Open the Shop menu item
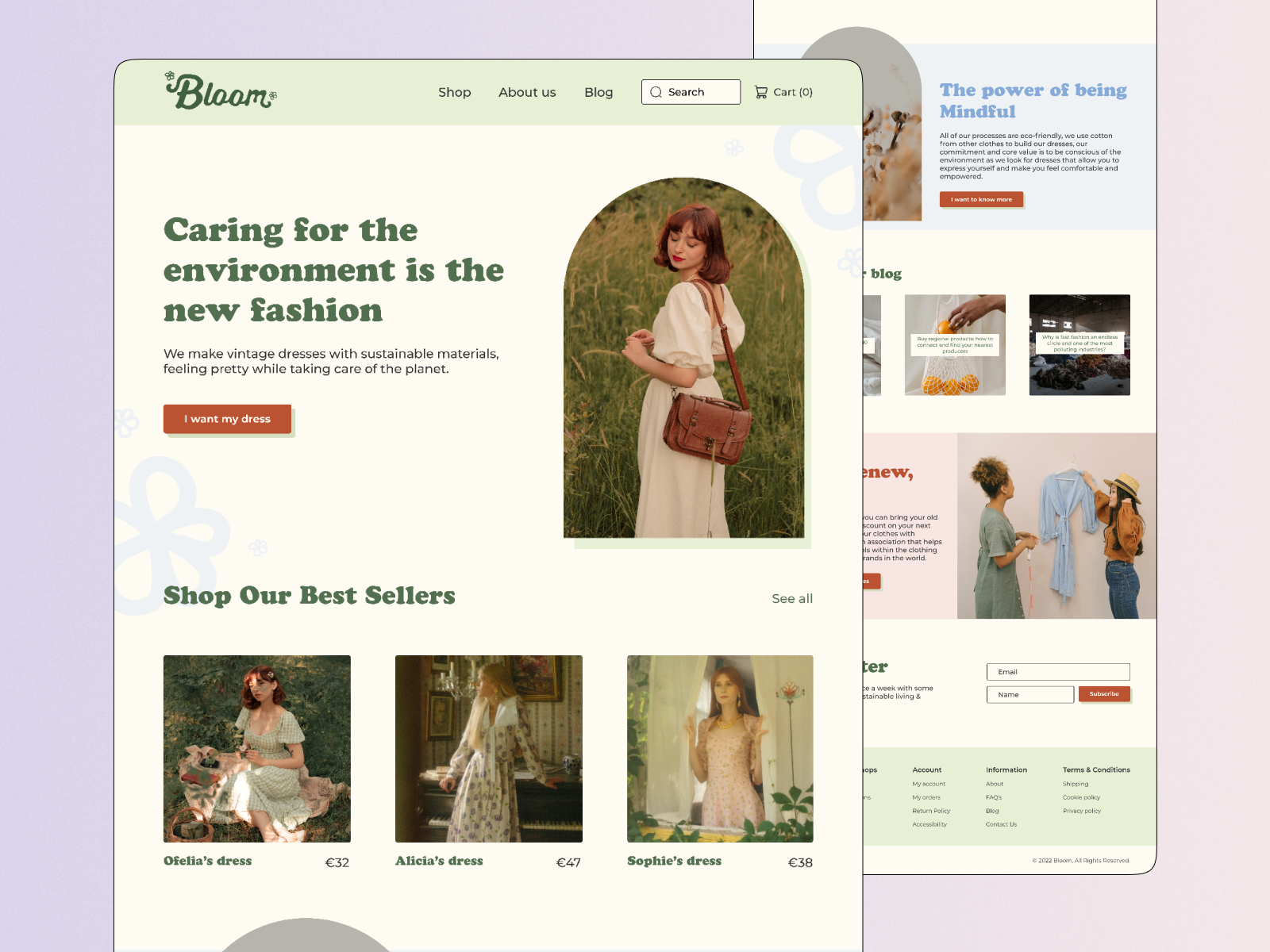Screen dimensions: 1270x952 coord(454,92)
